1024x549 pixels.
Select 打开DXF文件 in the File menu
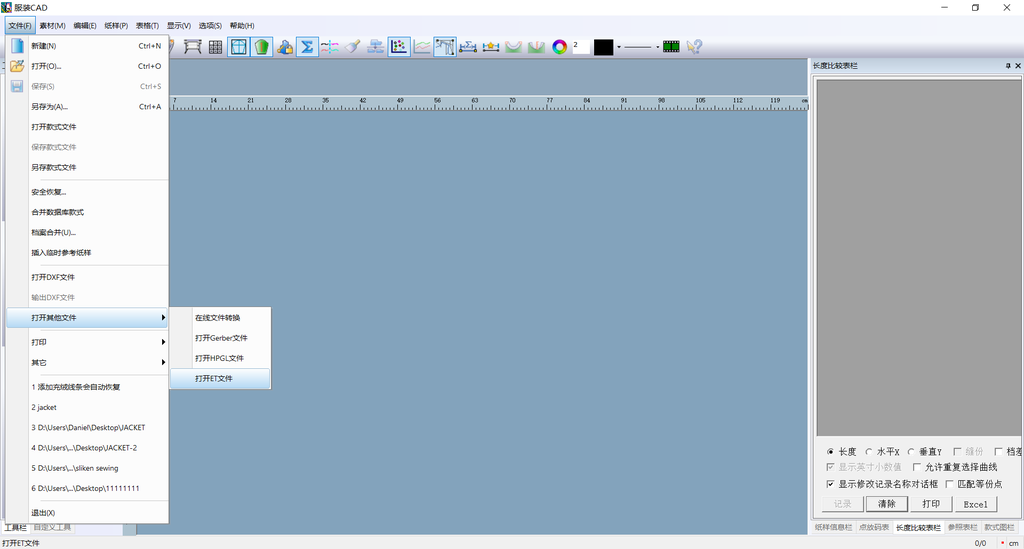coord(53,277)
